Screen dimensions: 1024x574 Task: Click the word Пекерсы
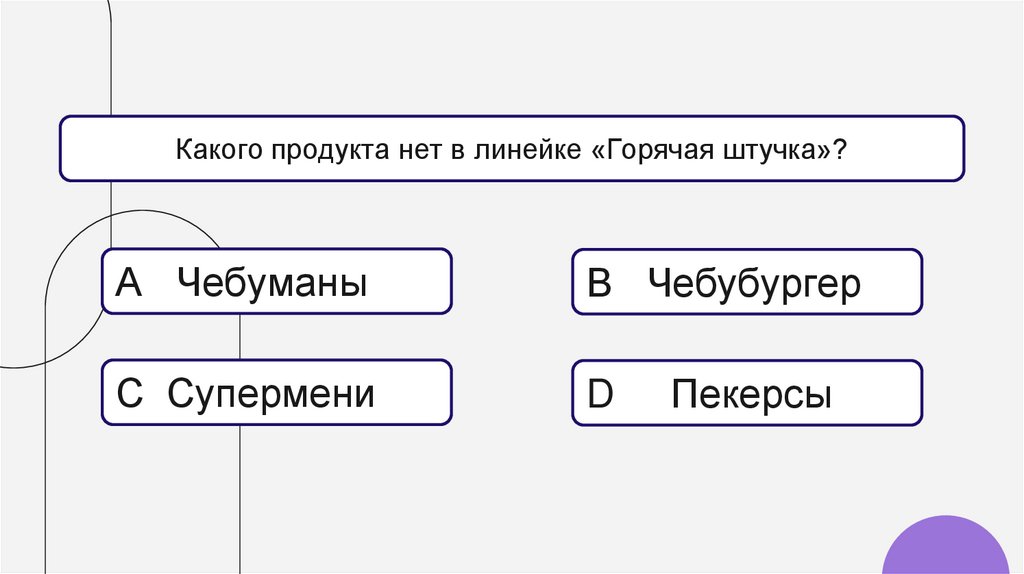point(751,395)
